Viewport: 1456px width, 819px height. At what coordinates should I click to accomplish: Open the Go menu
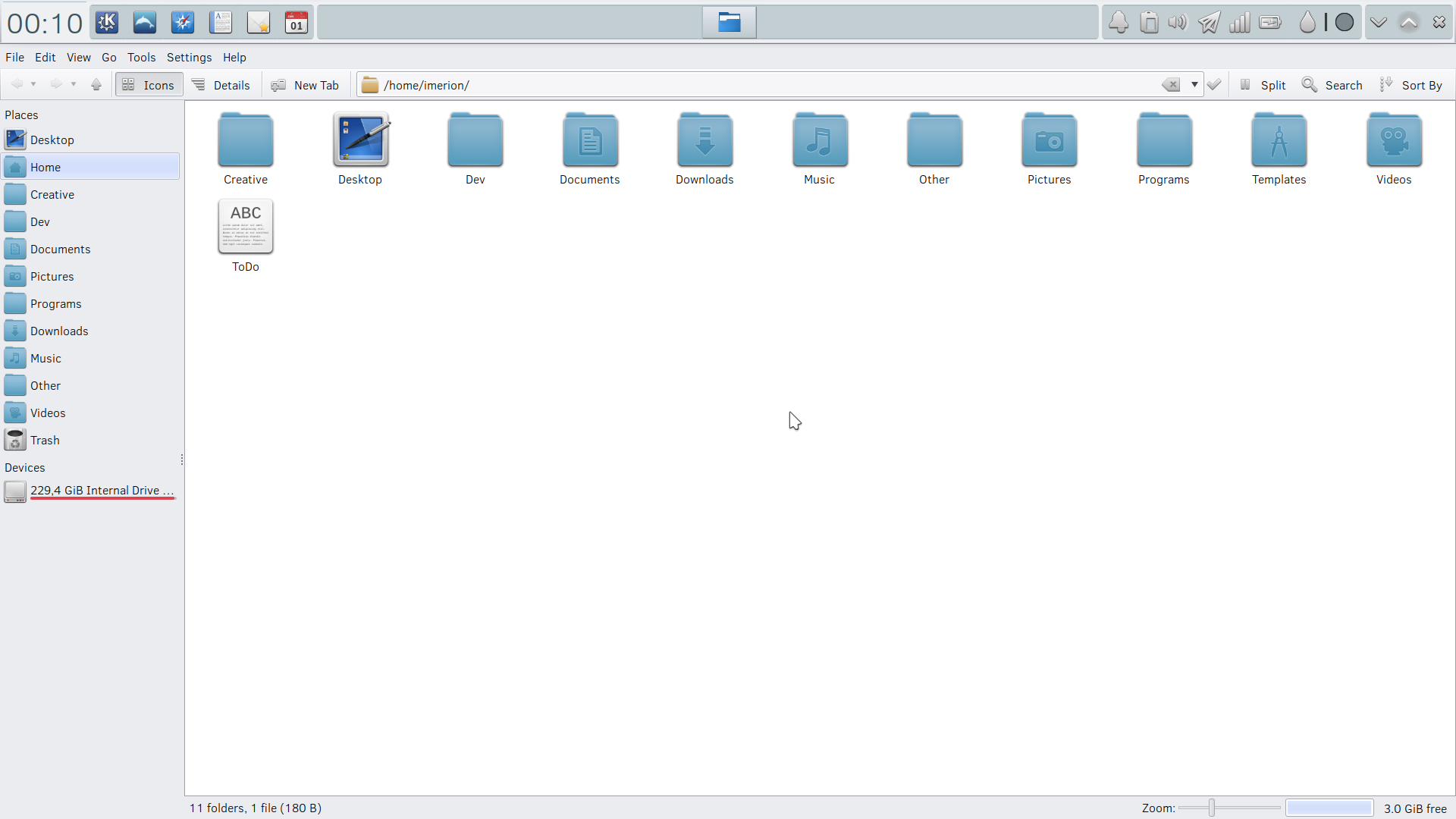coord(109,57)
